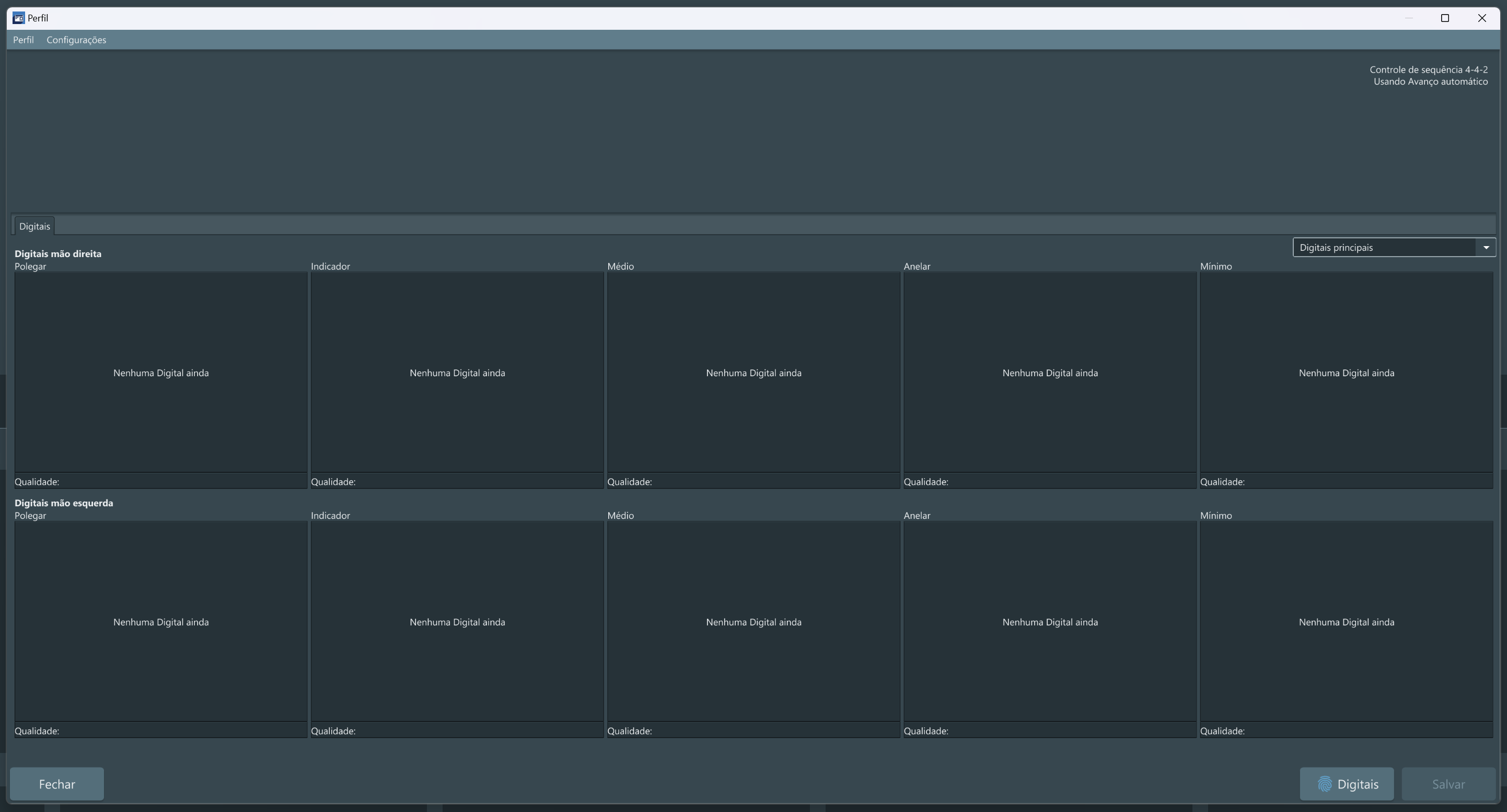Viewport: 1507px width, 812px height.
Task: Select right hand Mínimo fingerprint box
Action: [x=1347, y=373]
